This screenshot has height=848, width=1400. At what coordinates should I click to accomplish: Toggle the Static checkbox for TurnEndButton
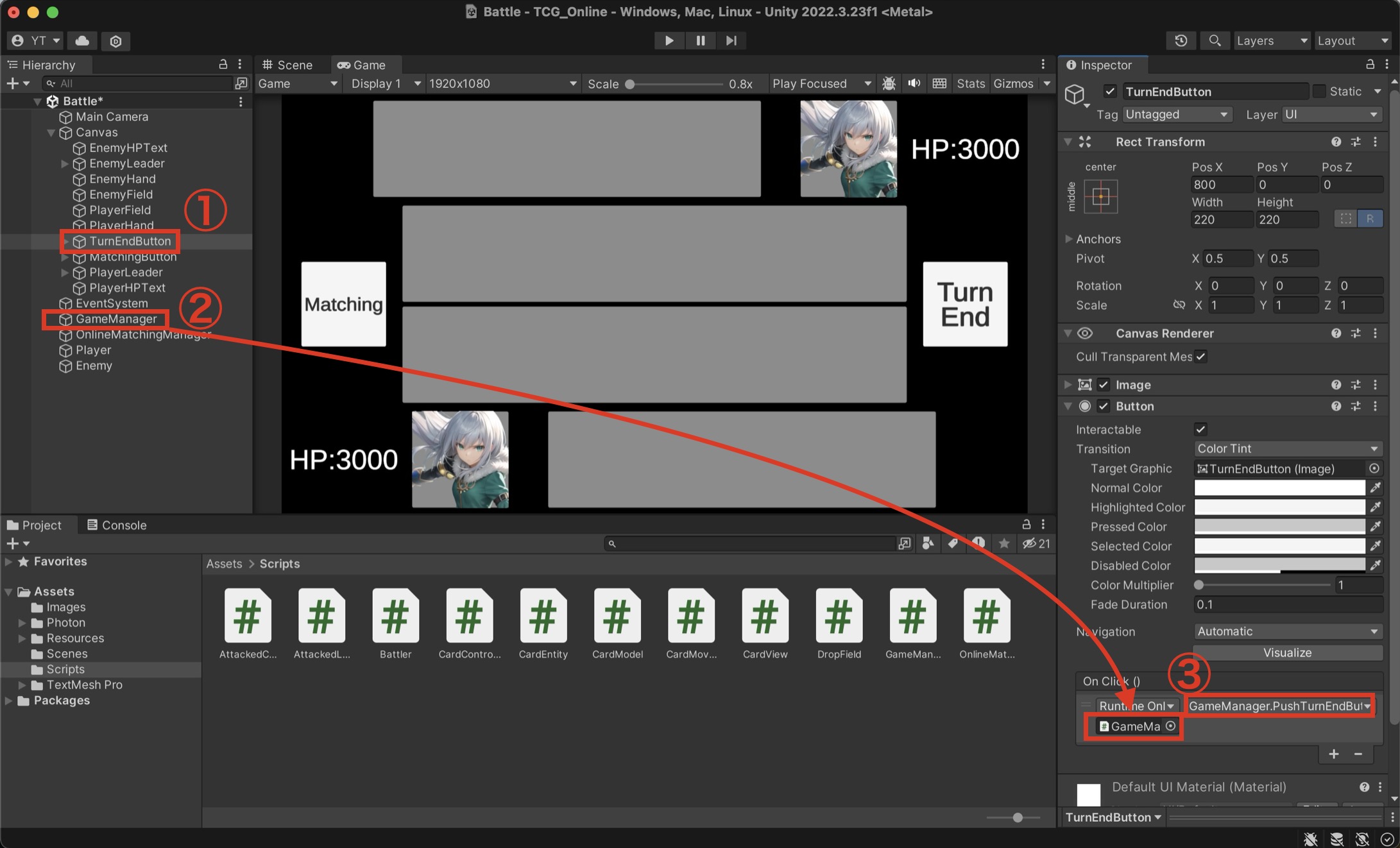(x=1319, y=91)
